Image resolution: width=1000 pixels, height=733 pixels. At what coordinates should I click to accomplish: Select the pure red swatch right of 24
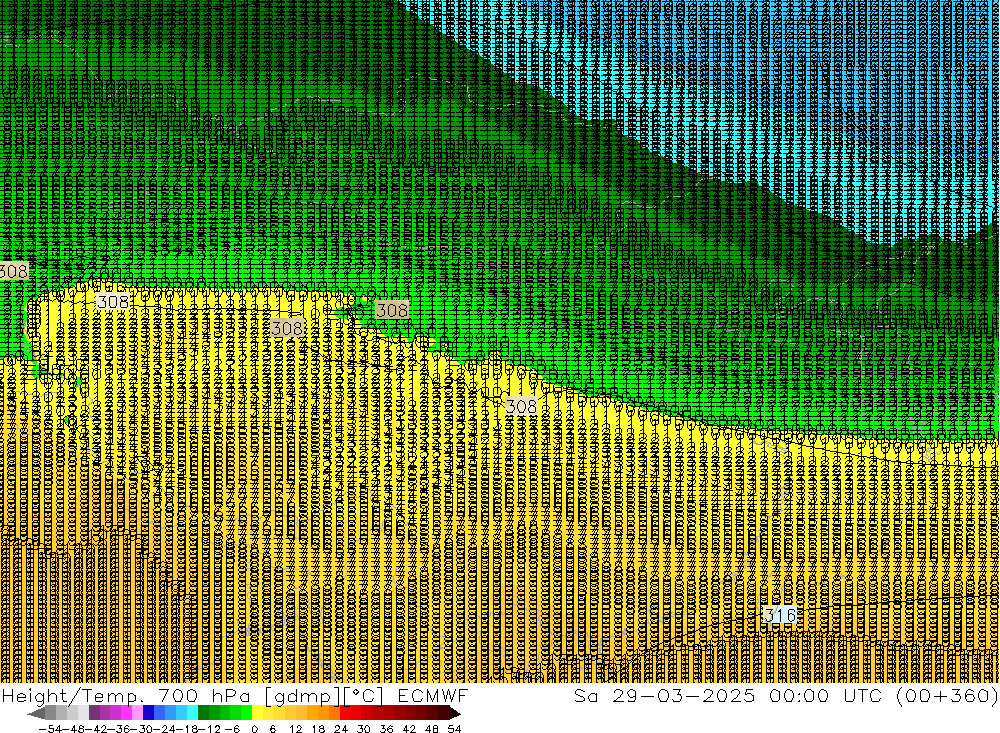click(345, 713)
